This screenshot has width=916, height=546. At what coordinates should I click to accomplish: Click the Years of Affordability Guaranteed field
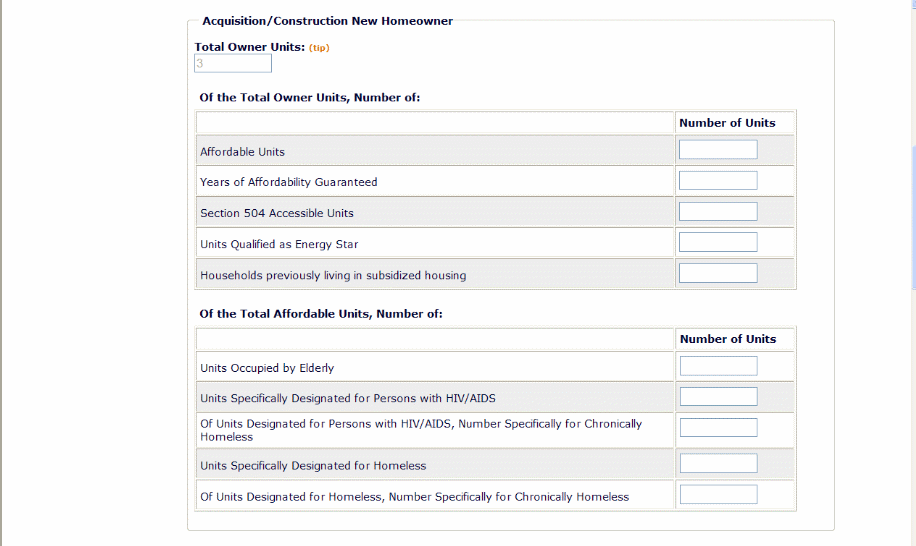[x=718, y=181]
